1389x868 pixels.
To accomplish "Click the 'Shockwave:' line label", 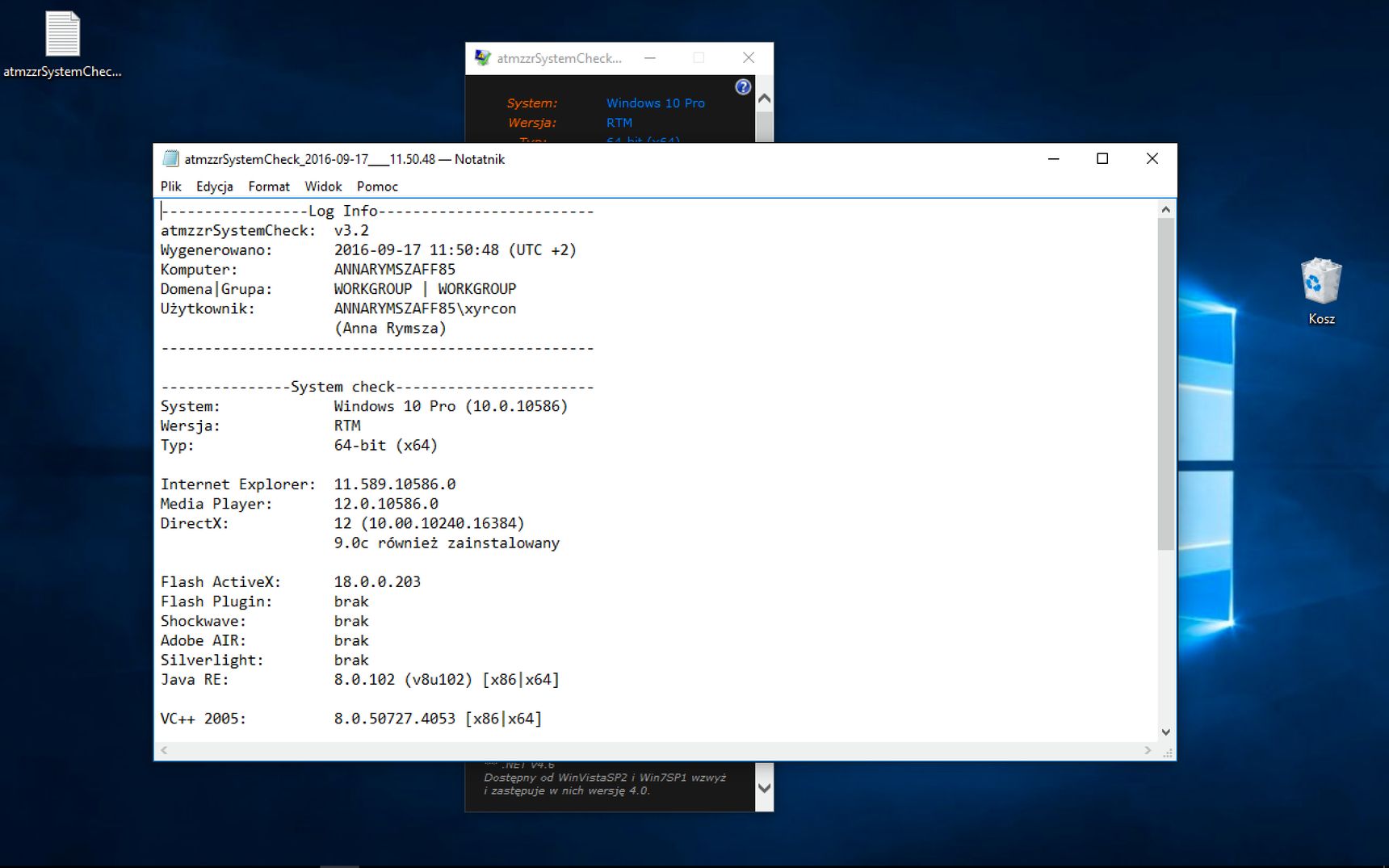I will [203, 621].
